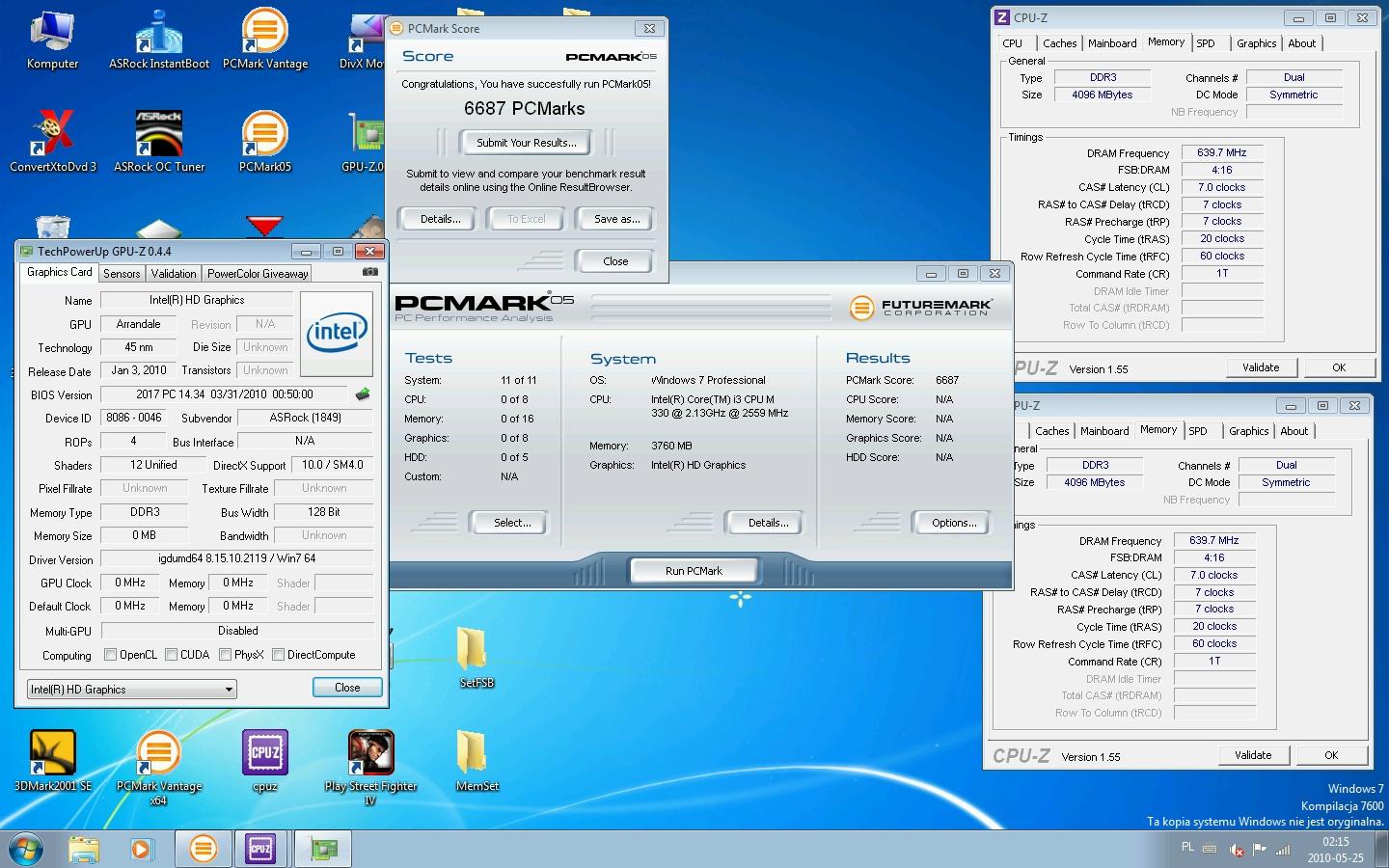Click the volume tray icon
The image size is (1389, 868).
click(1237, 850)
